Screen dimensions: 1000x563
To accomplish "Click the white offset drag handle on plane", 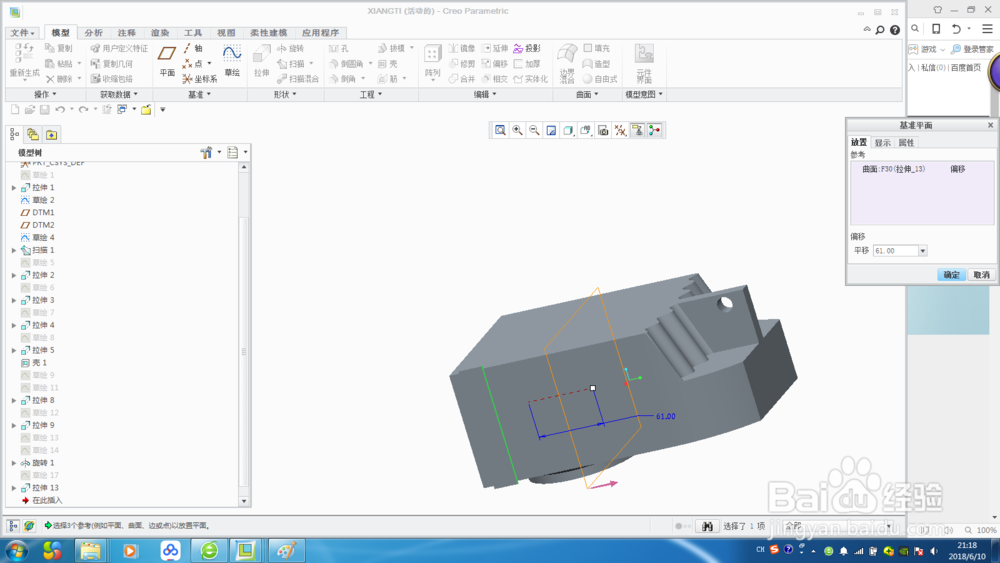I will click(593, 388).
